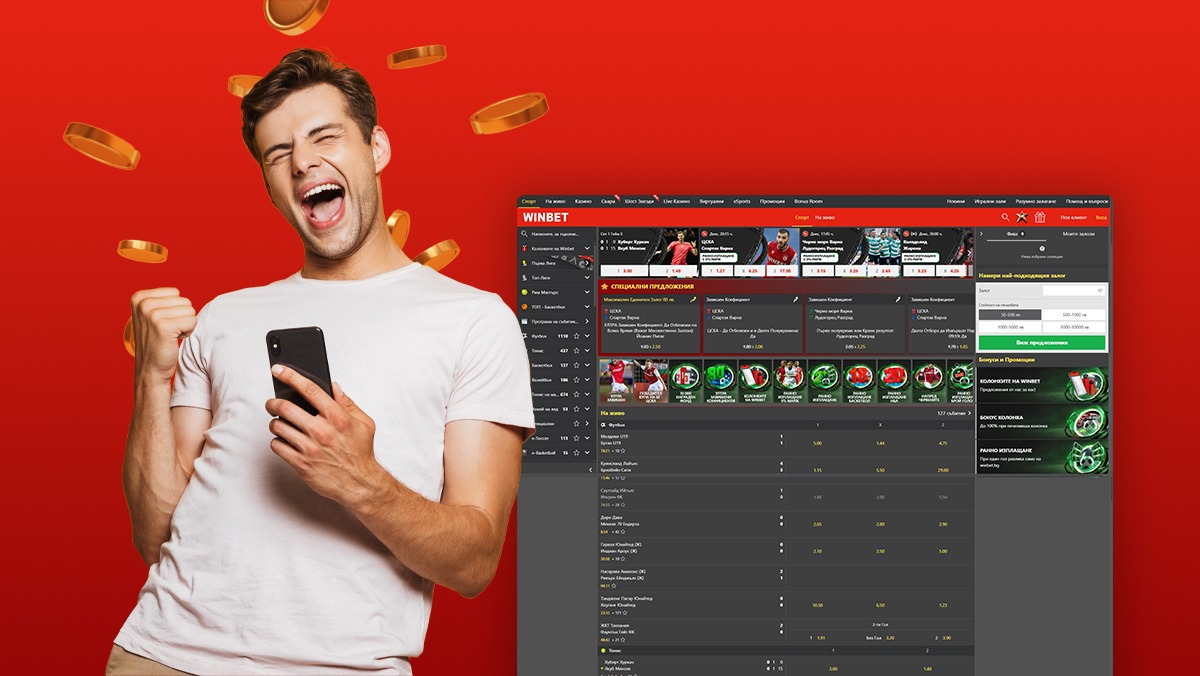This screenshot has height=676, width=1200.
Task: Favorite e-Basketball with its sidebar star
Action: click(577, 453)
